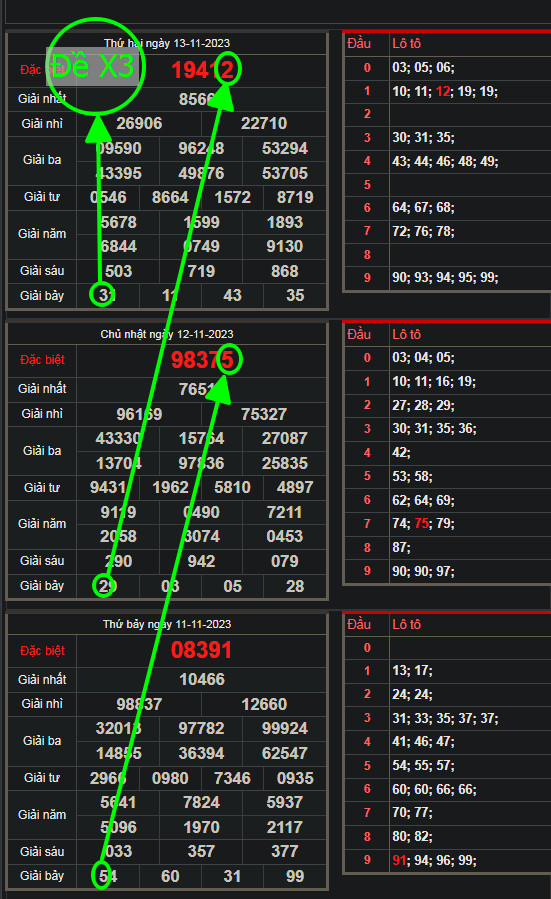
Task: Click the Giải tư number 8664
Action: (x=170, y=197)
